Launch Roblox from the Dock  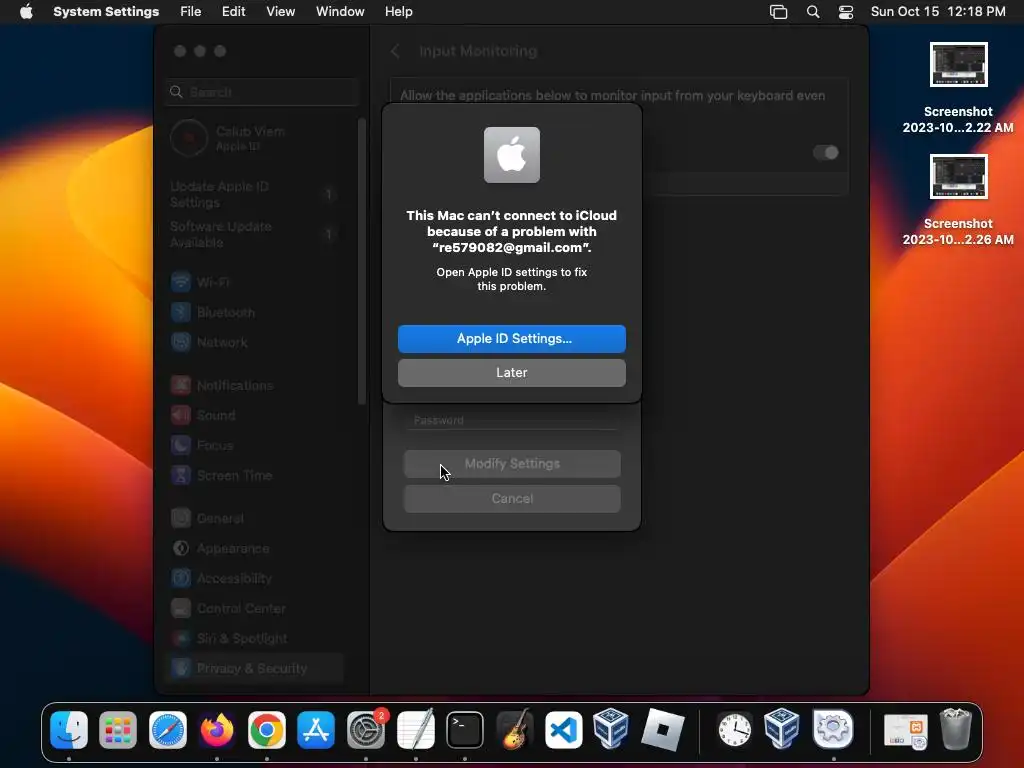662,729
